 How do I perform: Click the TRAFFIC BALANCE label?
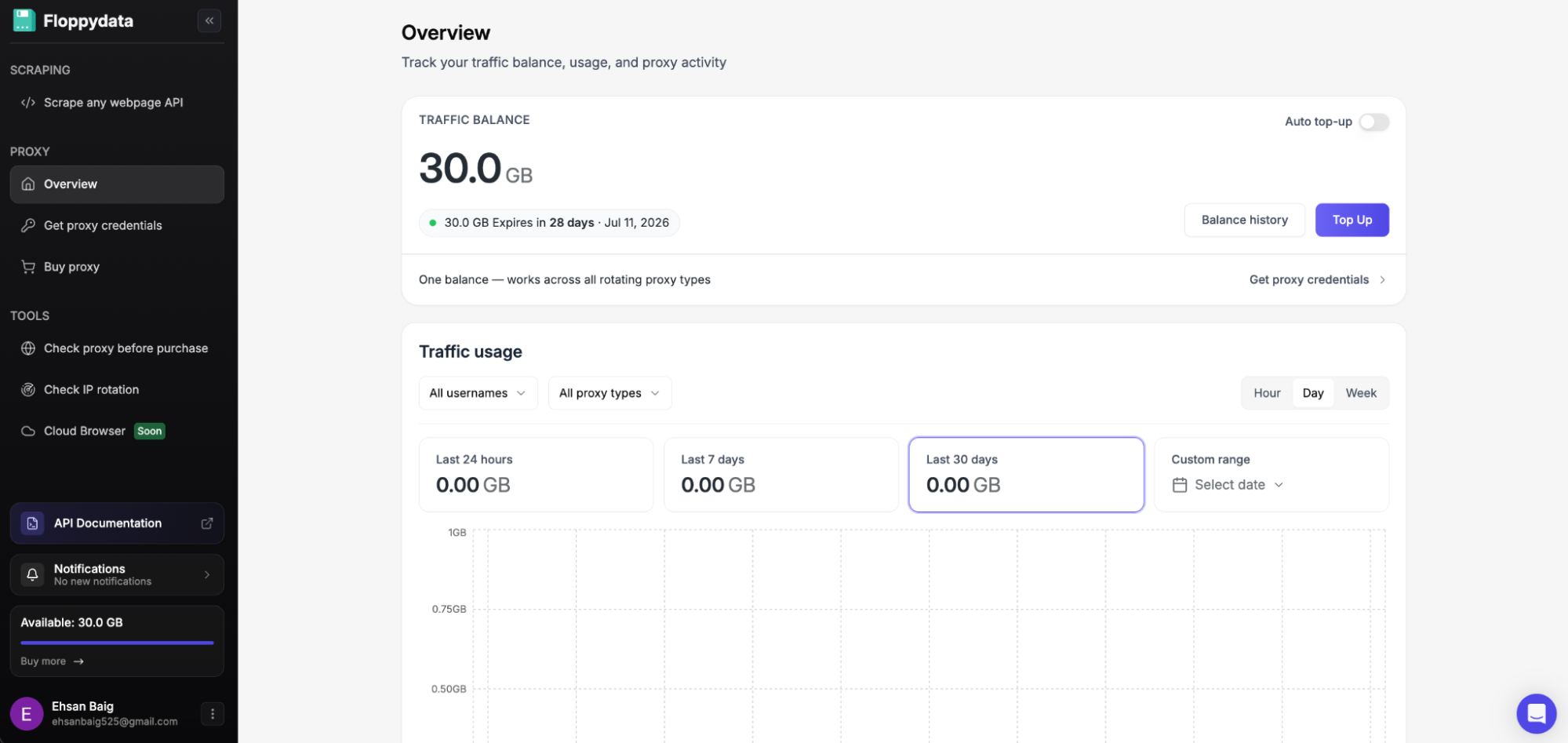point(475,120)
